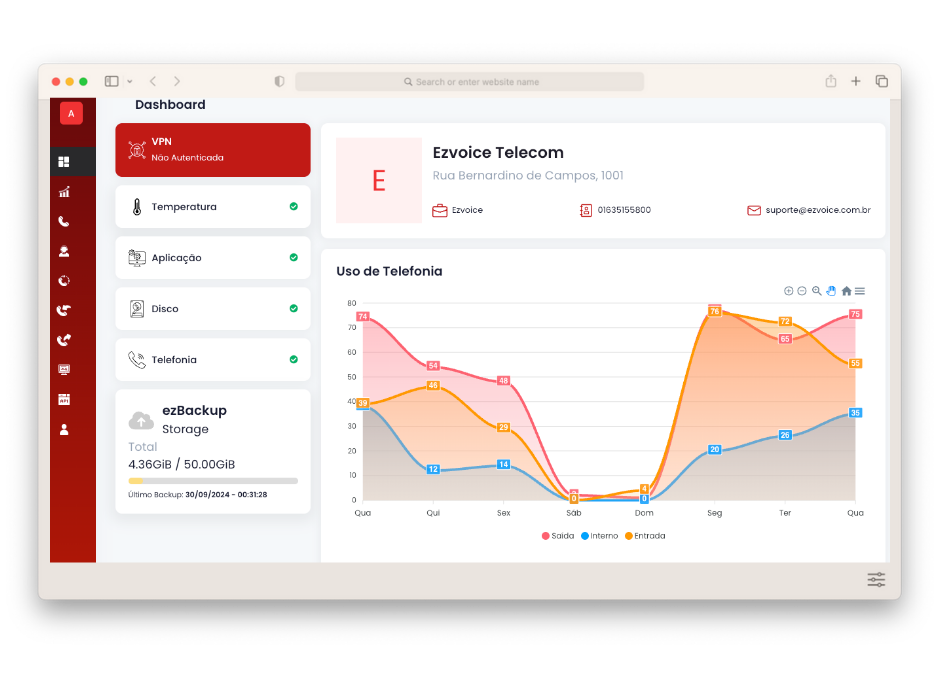Open a new tab with plus icon
Screen dimensions: 940x688
(855, 81)
